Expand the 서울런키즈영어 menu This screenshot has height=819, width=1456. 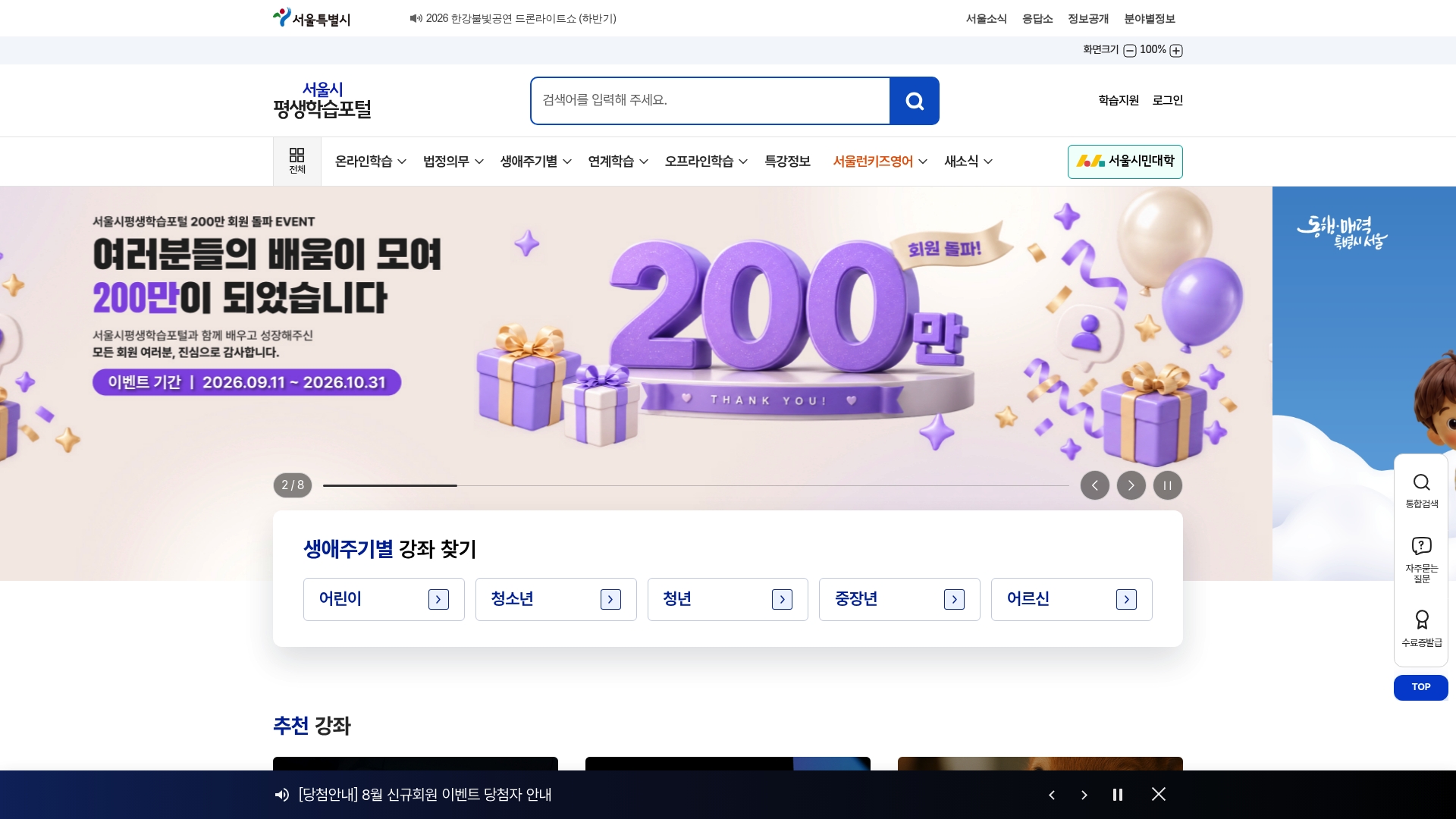tap(880, 162)
